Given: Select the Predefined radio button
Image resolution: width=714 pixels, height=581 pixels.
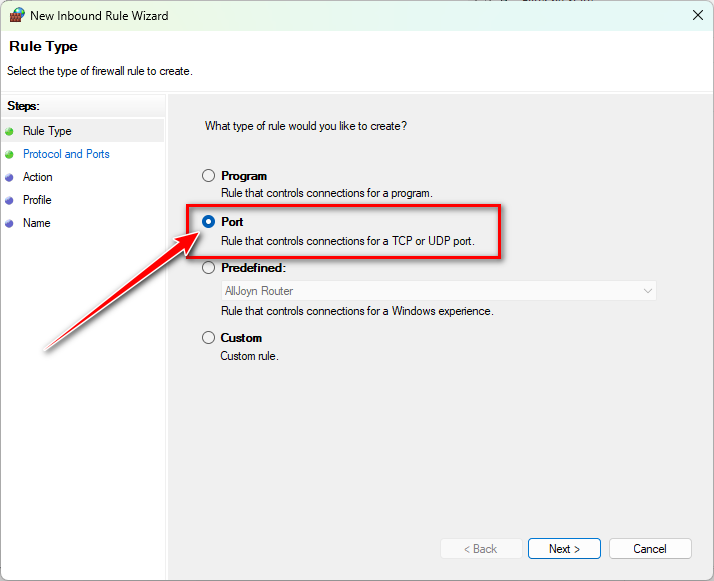Looking at the screenshot, I should pyautogui.click(x=209, y=268).
